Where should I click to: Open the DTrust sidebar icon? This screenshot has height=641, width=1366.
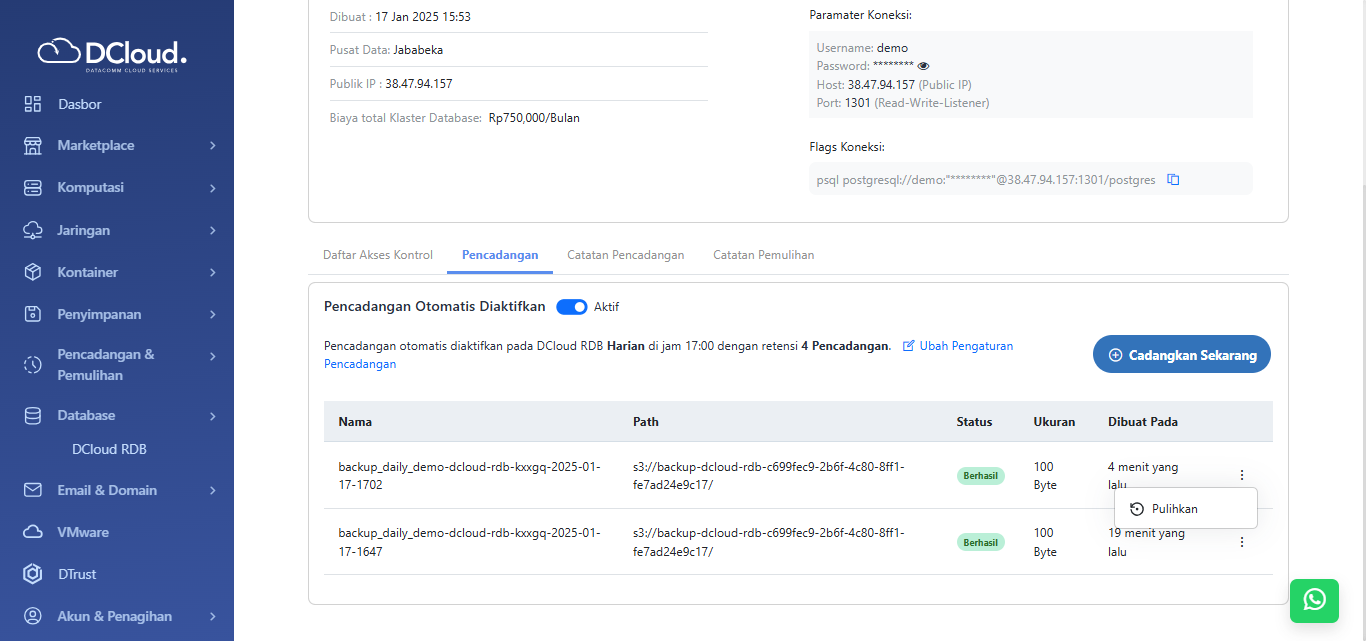[x=33, y=574]
